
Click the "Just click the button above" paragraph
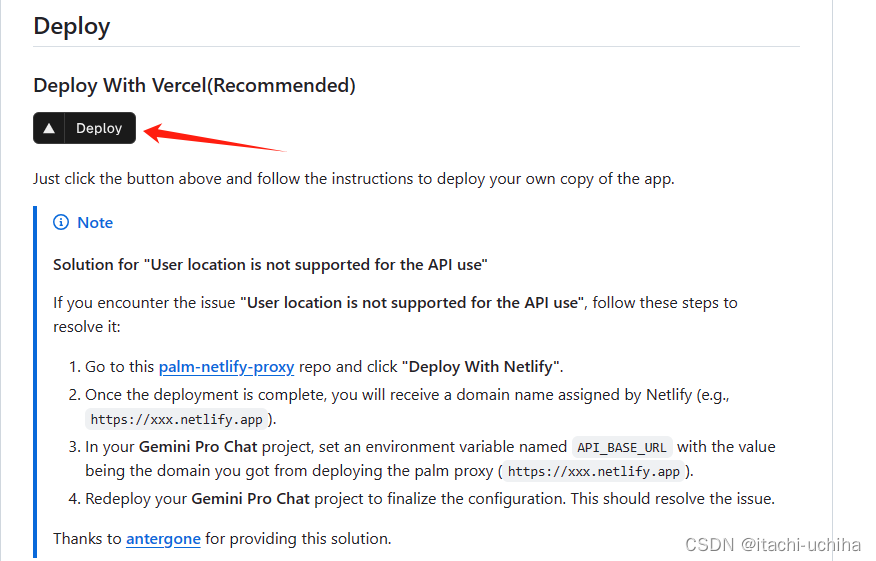coord(354,179)
